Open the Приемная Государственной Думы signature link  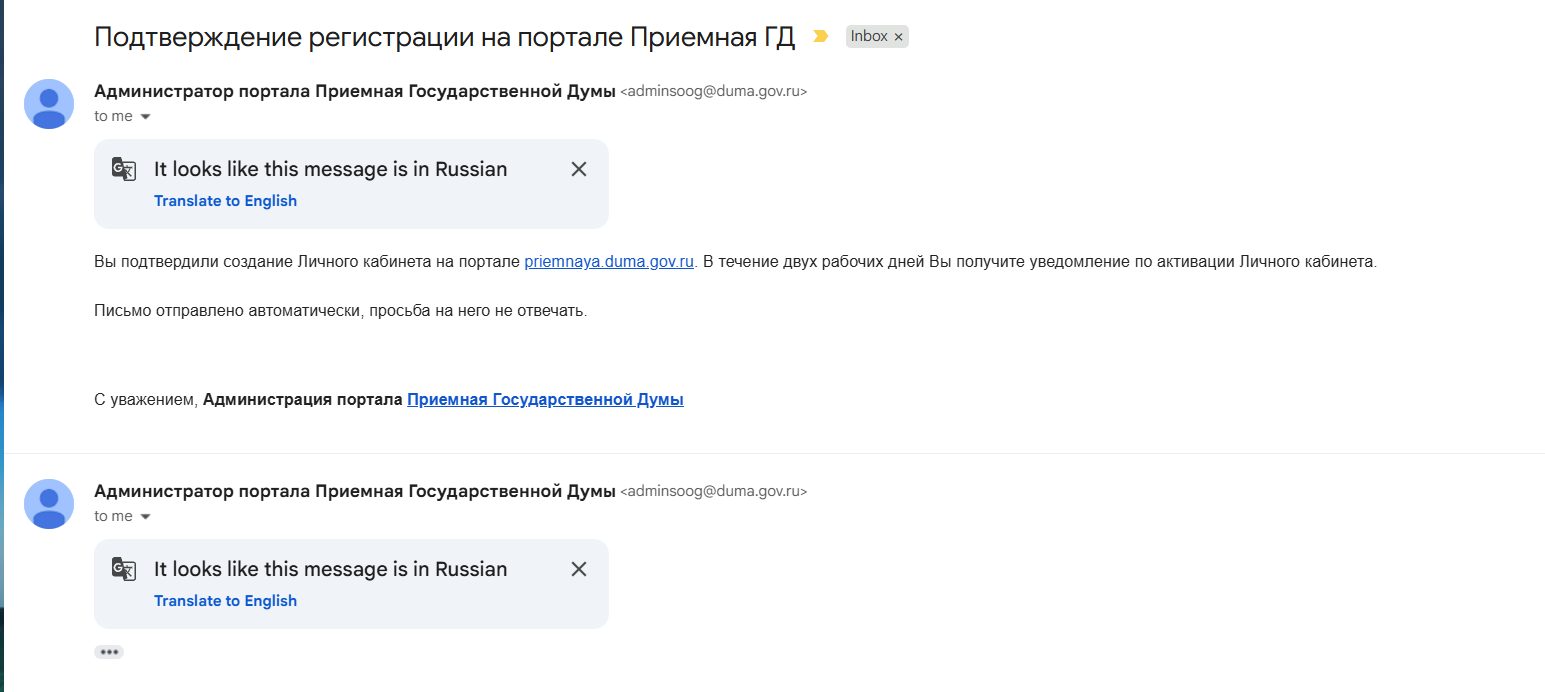(545, 400)
